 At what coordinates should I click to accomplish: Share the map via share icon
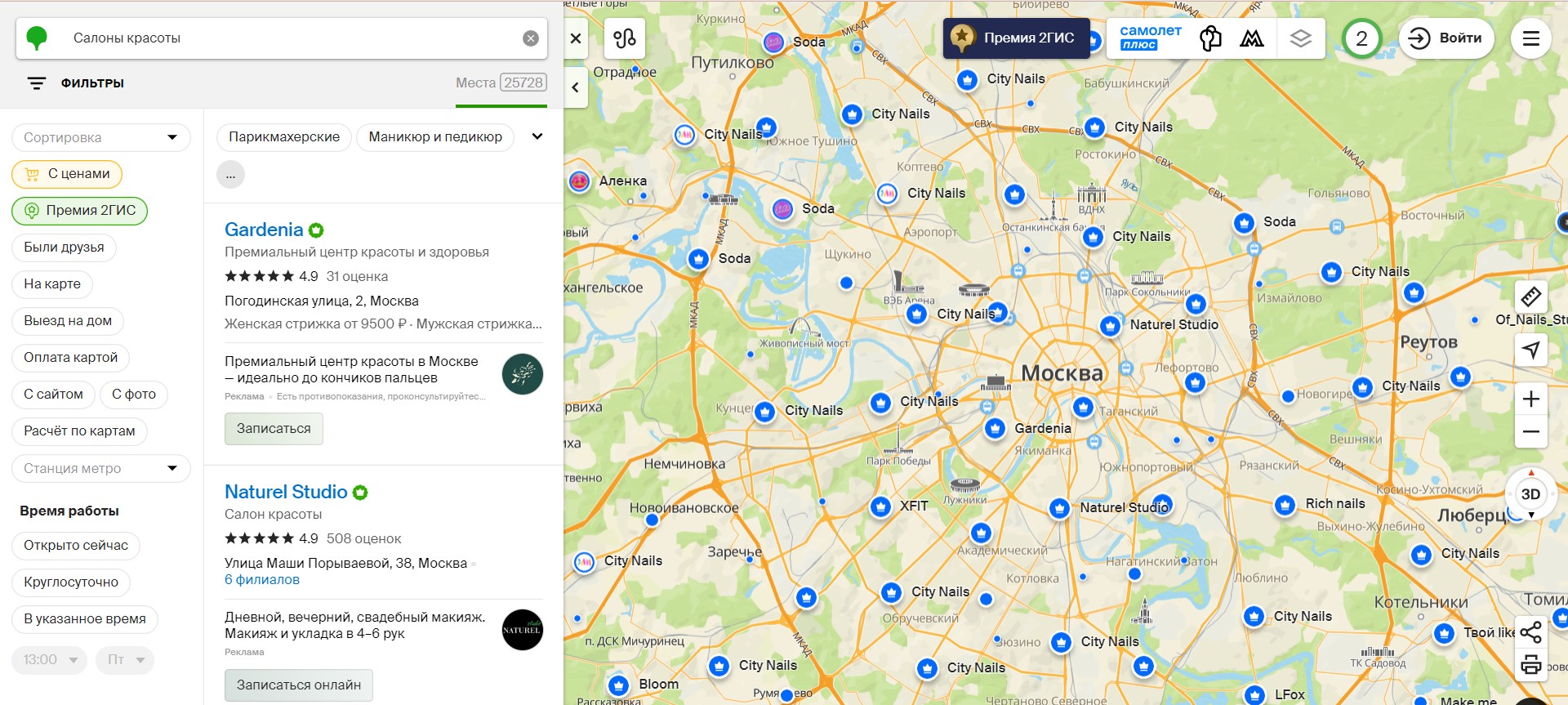pos(1531,631)
